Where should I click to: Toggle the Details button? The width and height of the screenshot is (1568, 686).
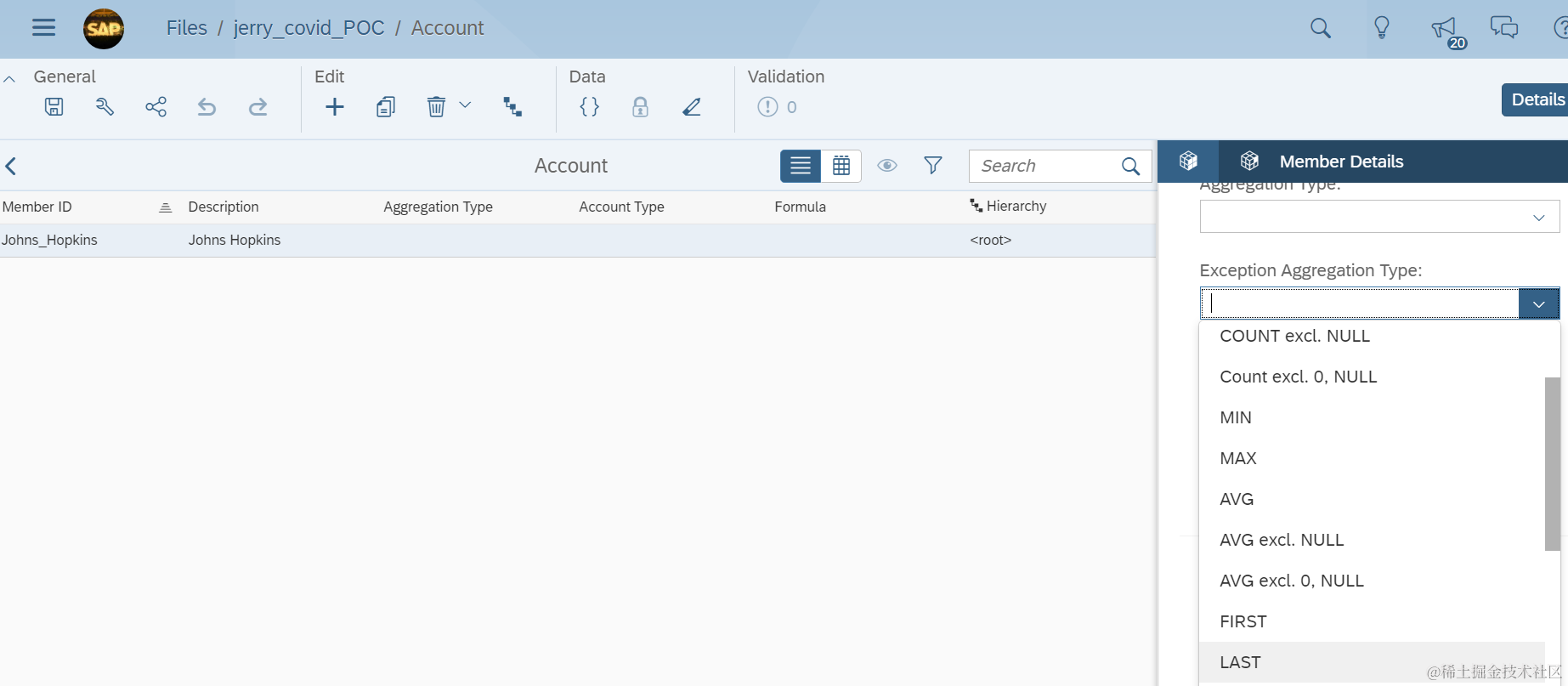(1536, 99)
